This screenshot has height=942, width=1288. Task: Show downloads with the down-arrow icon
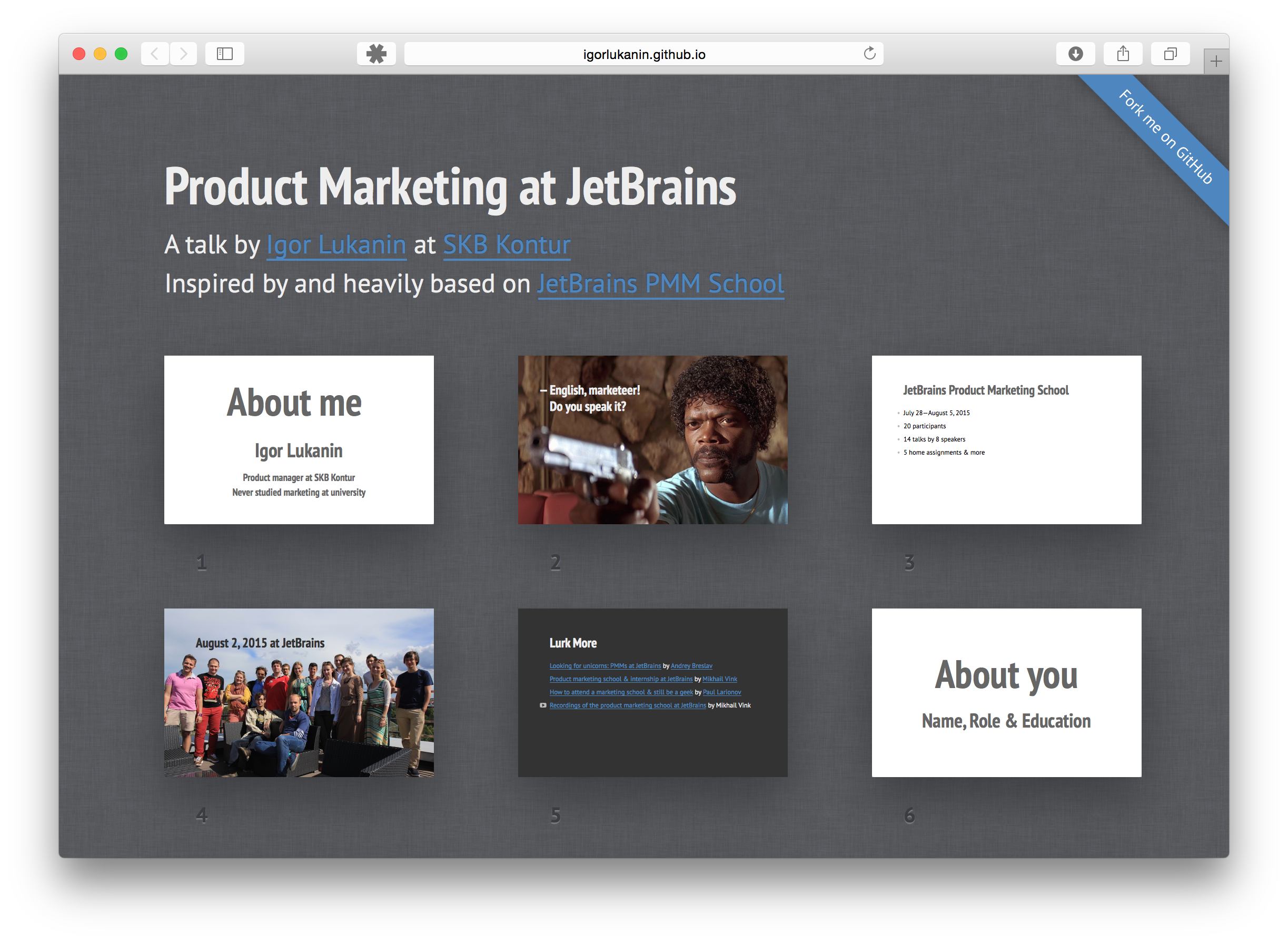[x=1075, y=54]
